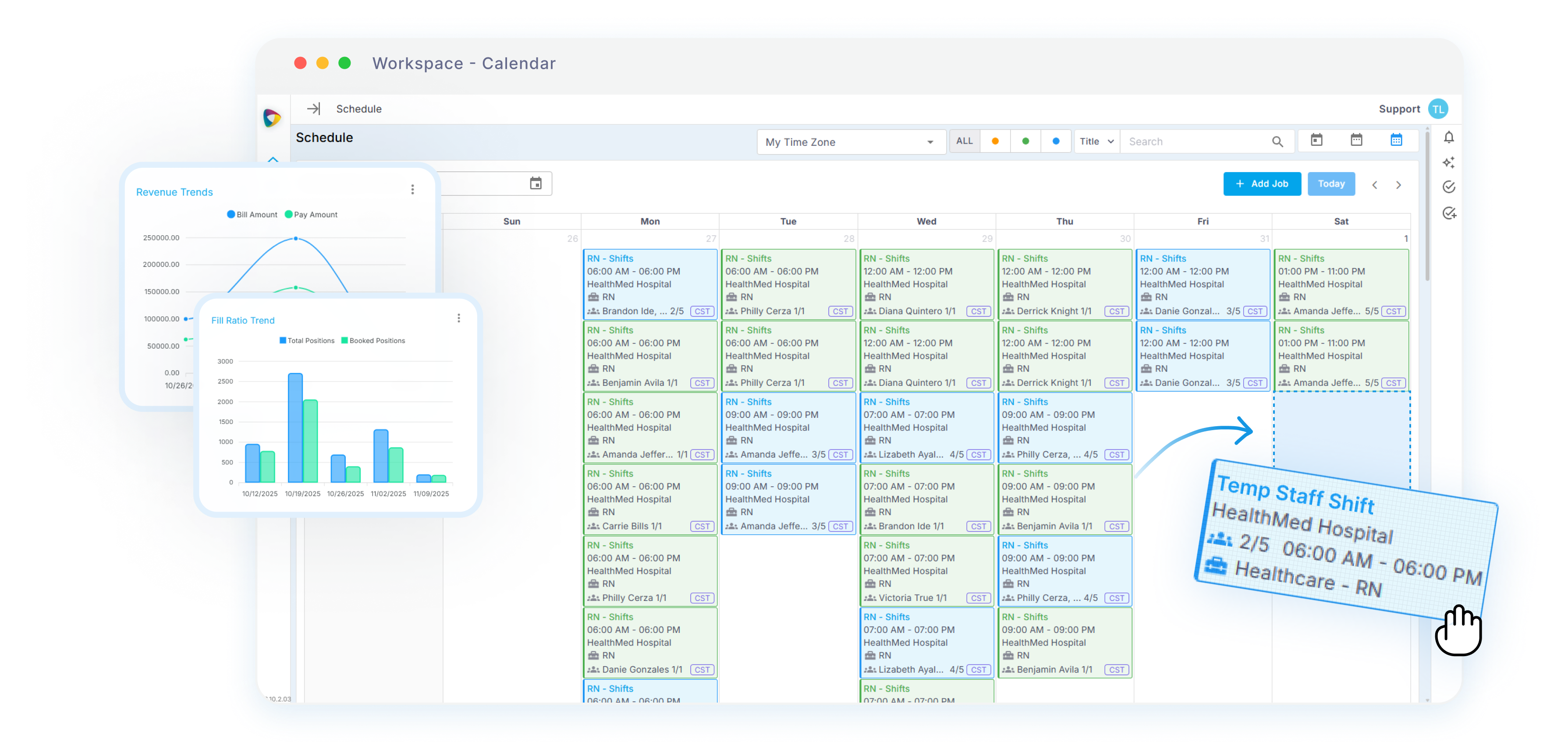
Task: Toggle Bill Amount legend in Revenue Trends
Action: (x=252, y=215)
